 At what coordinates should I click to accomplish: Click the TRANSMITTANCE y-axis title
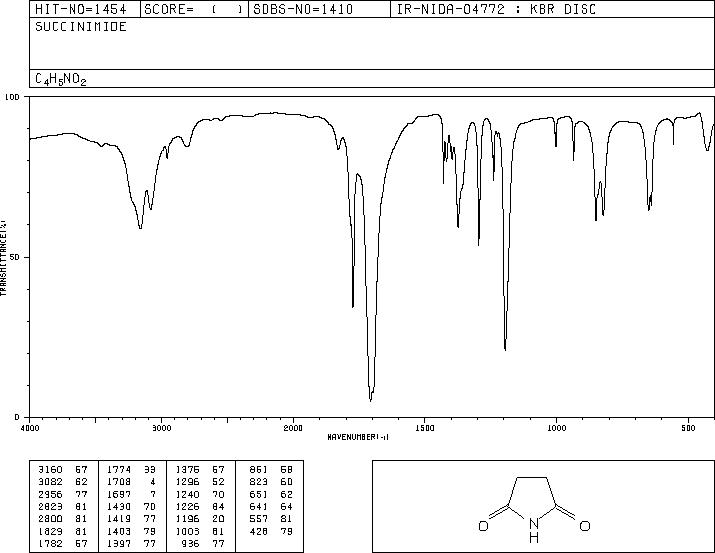3,258
